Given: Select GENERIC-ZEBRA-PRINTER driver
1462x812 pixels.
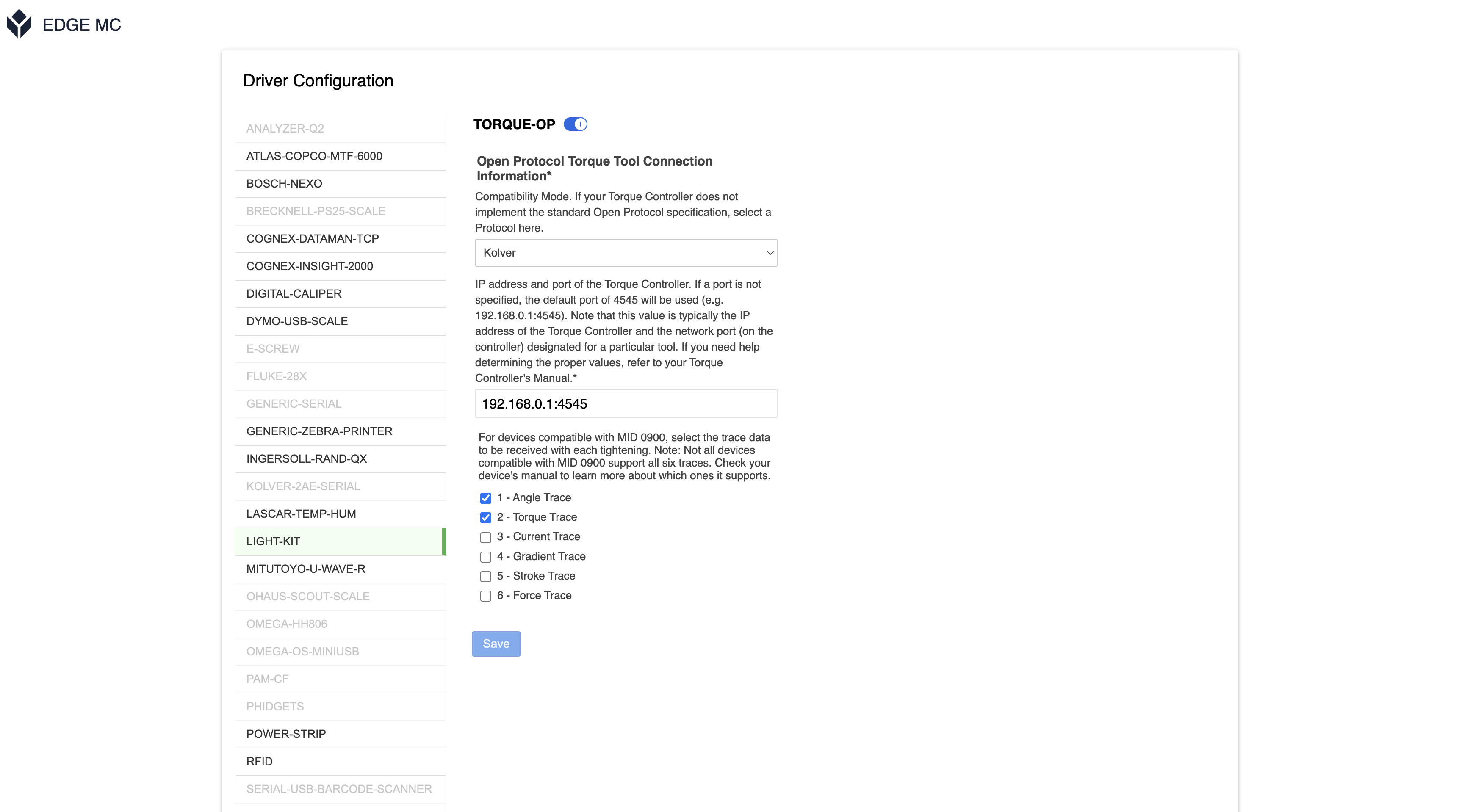Looking at the screenshot, I should pos(341,431).
